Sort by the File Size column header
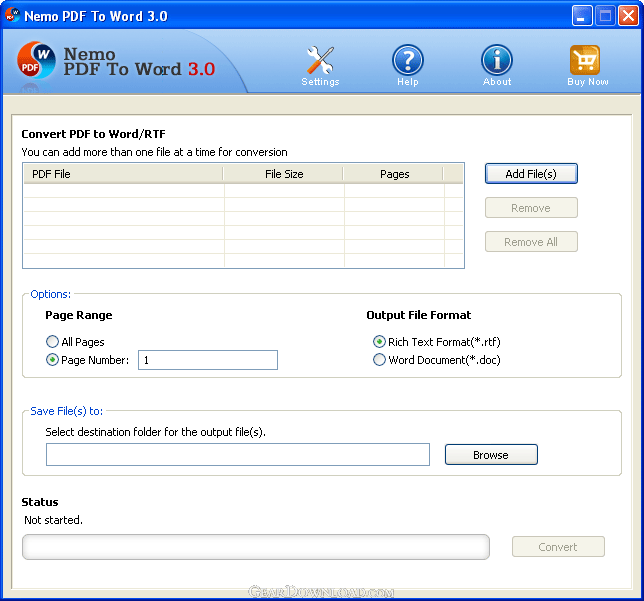Viewport: 644px width, 601px height. (x=284, y=174)
